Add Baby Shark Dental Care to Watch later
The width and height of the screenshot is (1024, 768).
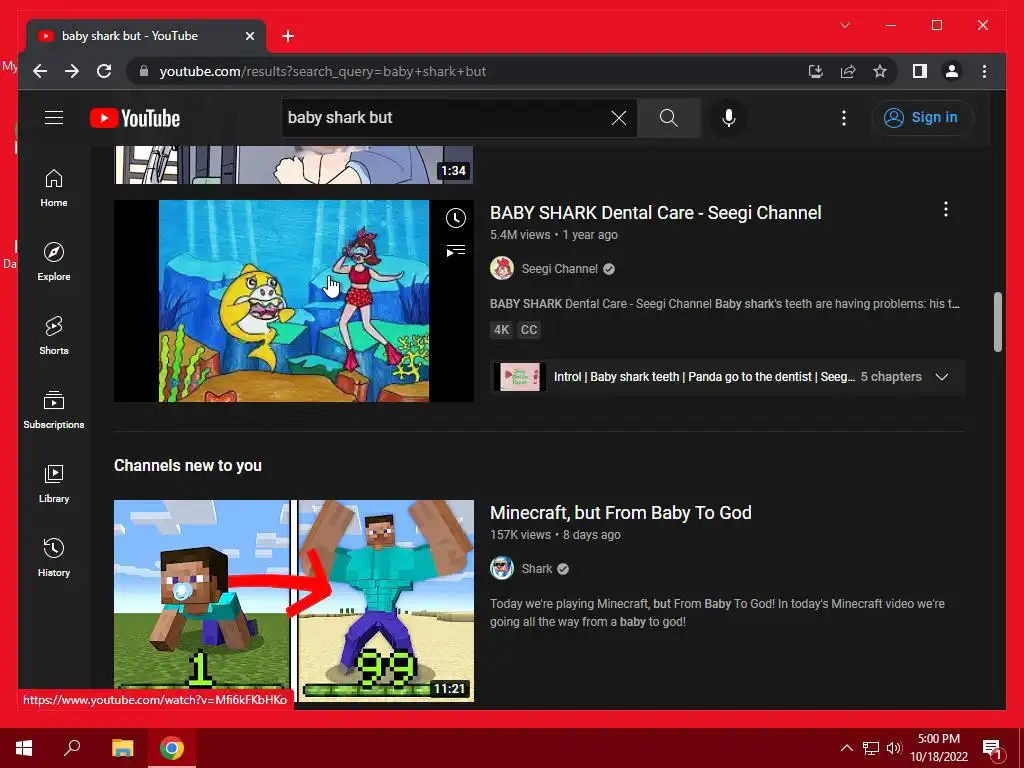[x=456, y=218]
